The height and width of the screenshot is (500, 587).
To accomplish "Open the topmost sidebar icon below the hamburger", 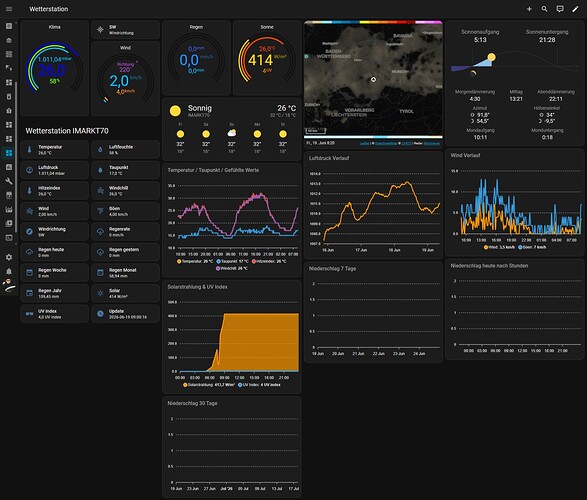I will pos(9,26).
